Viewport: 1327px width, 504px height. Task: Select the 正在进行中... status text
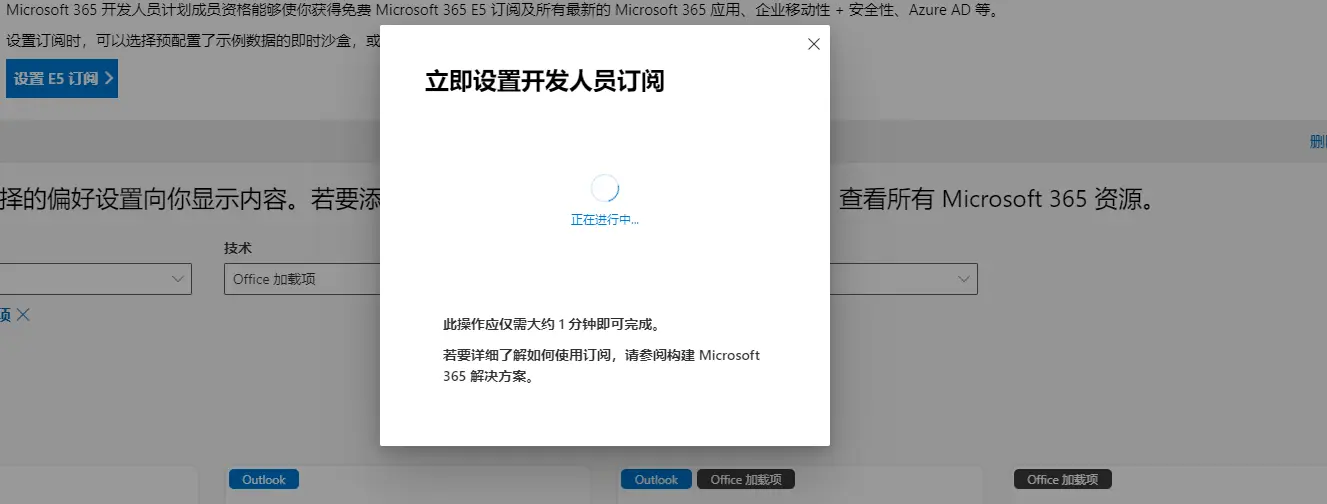(x=604, y=220)
